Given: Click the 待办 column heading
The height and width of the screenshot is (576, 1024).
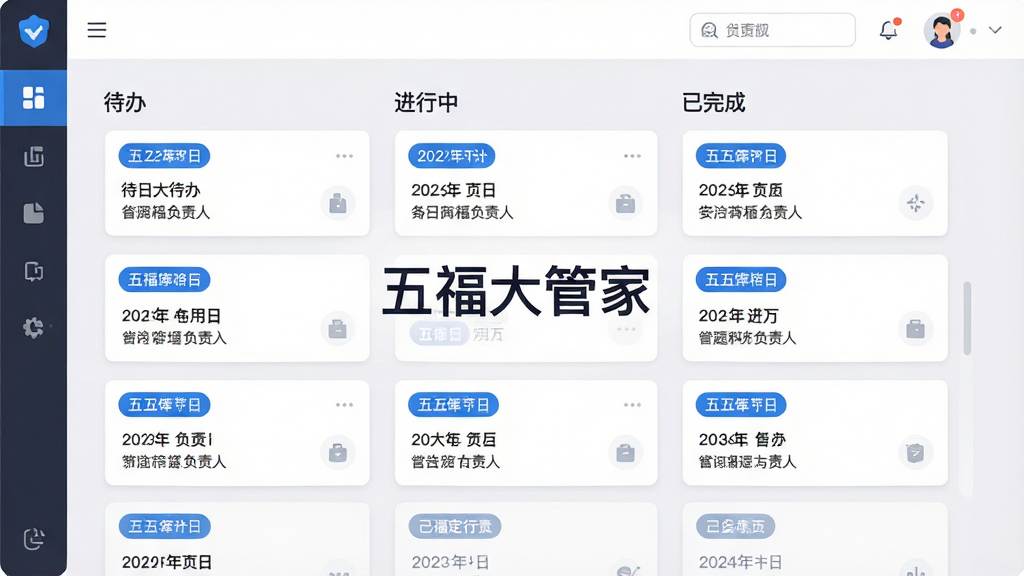Looking at the screenshot, I should pyautogui.click(x=125, y=103).
